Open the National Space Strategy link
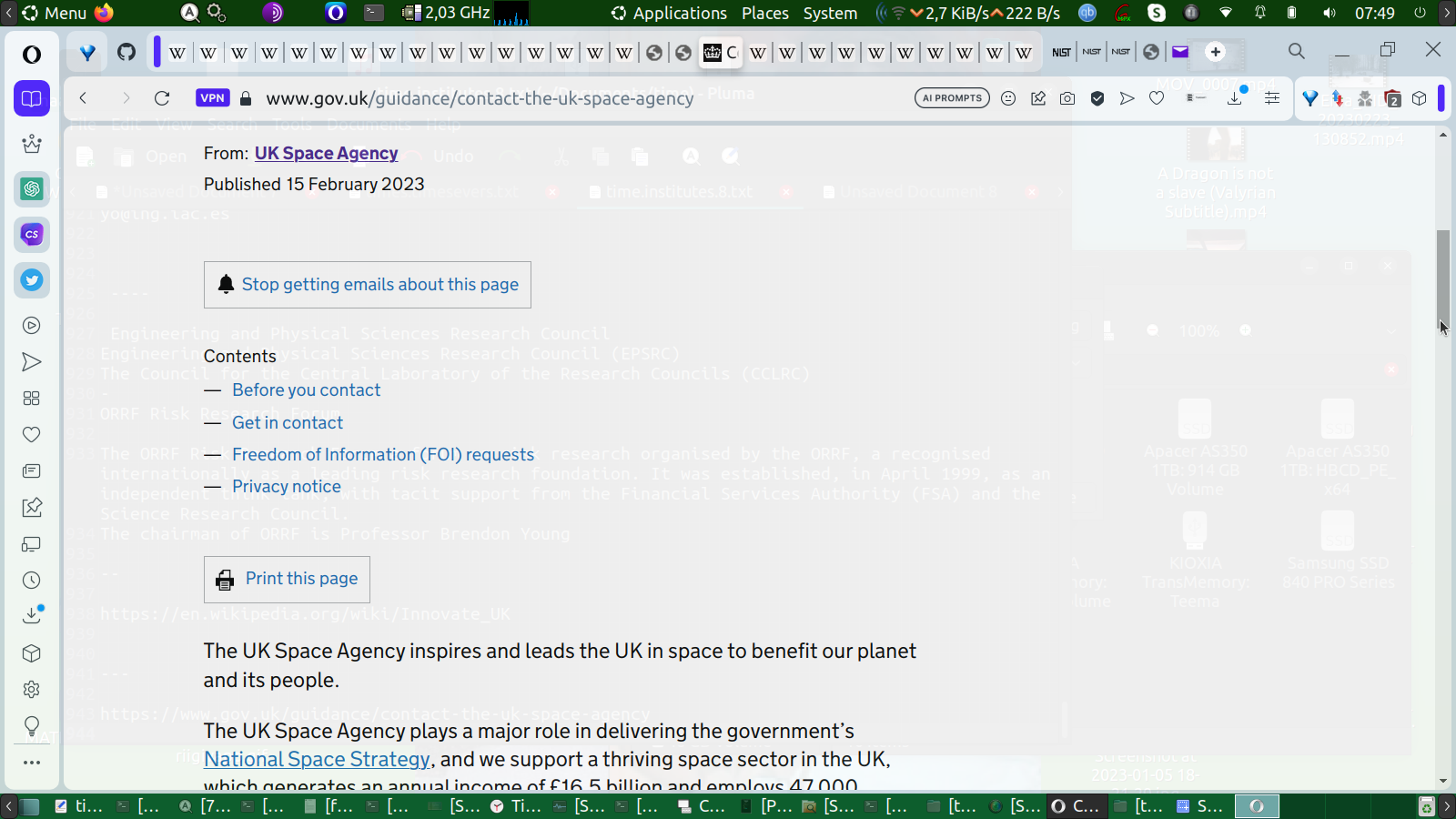The width and height of the screenshot is (1456, 819). [x=317, y=760]
